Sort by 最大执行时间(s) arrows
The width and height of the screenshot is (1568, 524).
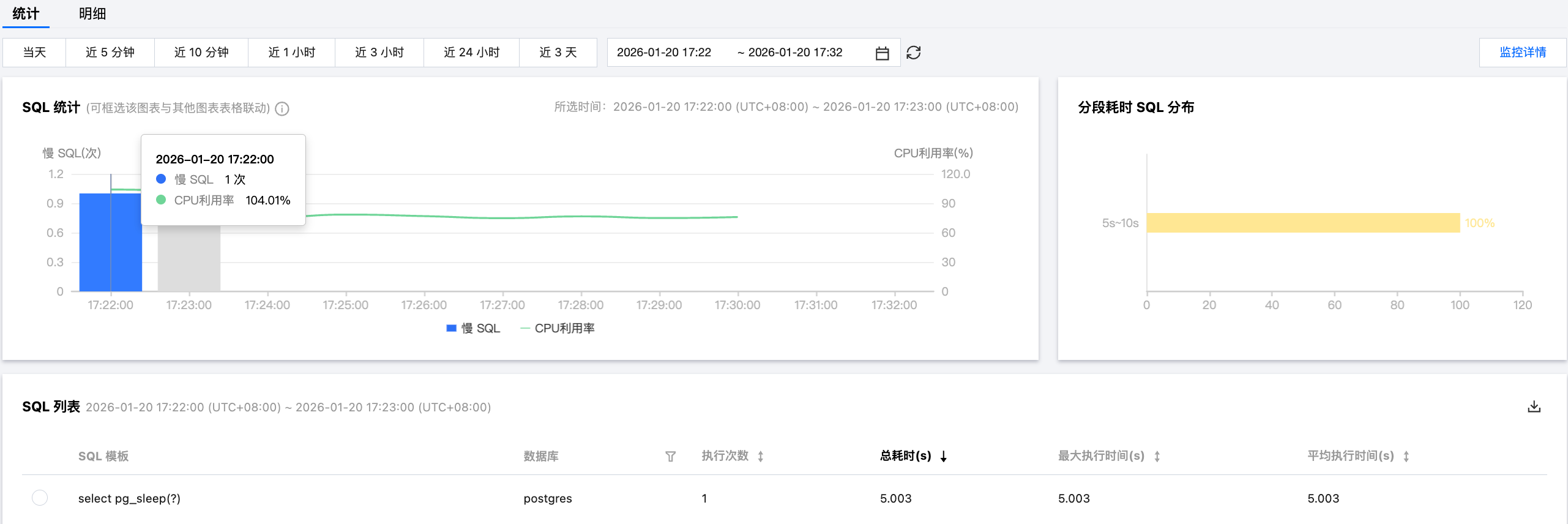[1157, 457]
